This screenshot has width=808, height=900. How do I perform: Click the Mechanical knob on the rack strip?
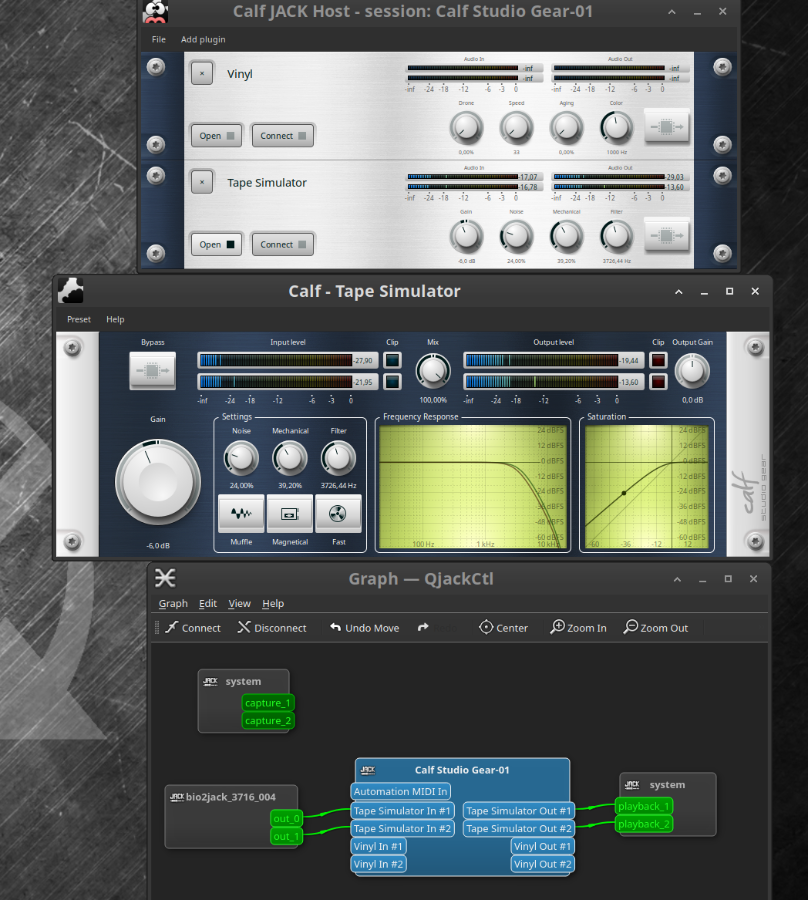tap(566, 236)
